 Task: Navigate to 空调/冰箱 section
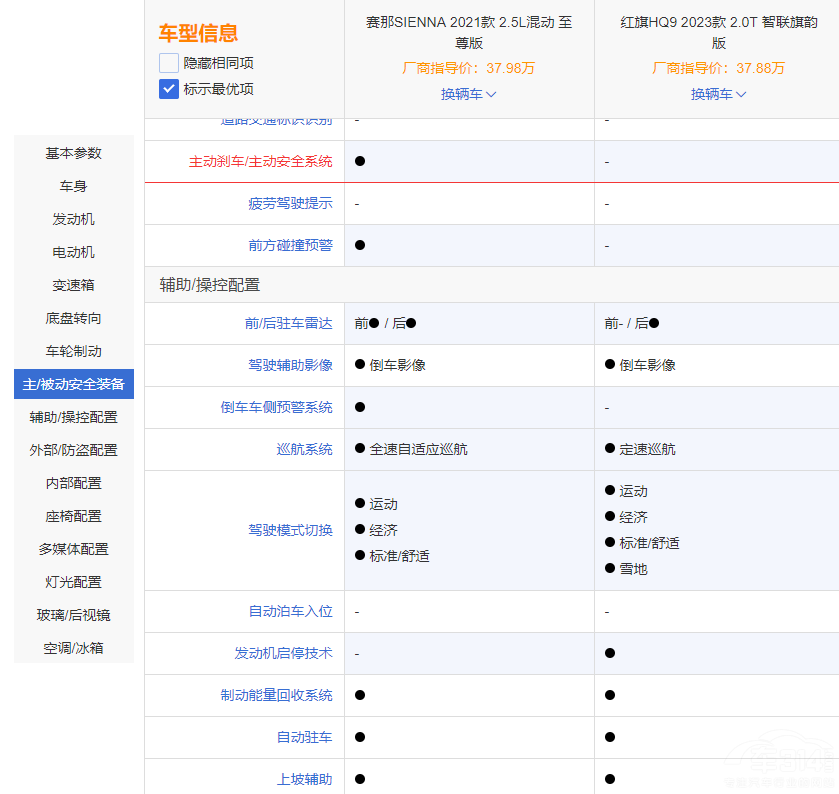(74, 648)
